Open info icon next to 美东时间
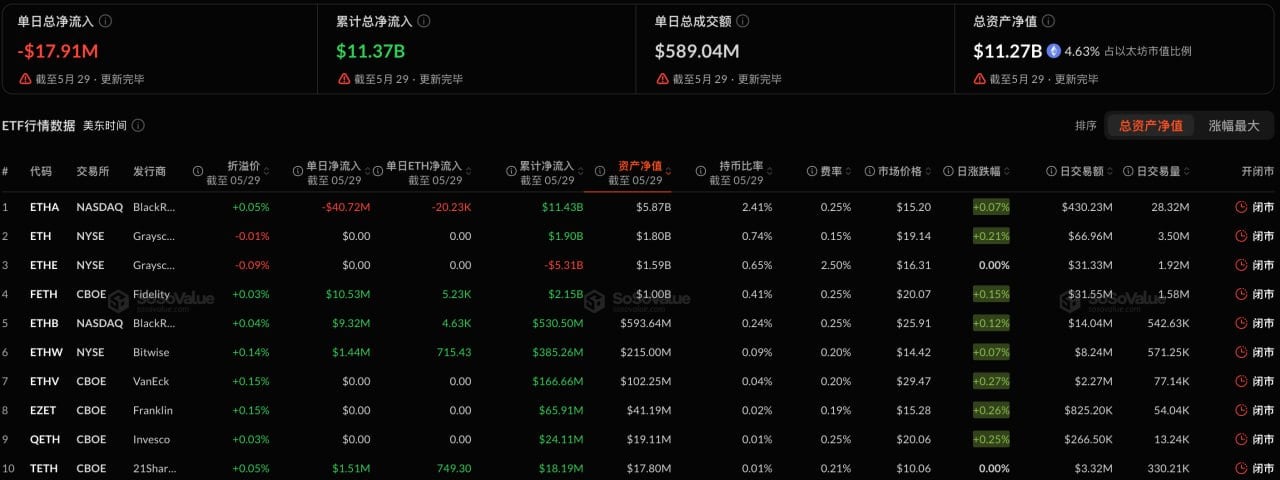The height and width of the screenshot is (480, 1280). (x=138, y=125)
